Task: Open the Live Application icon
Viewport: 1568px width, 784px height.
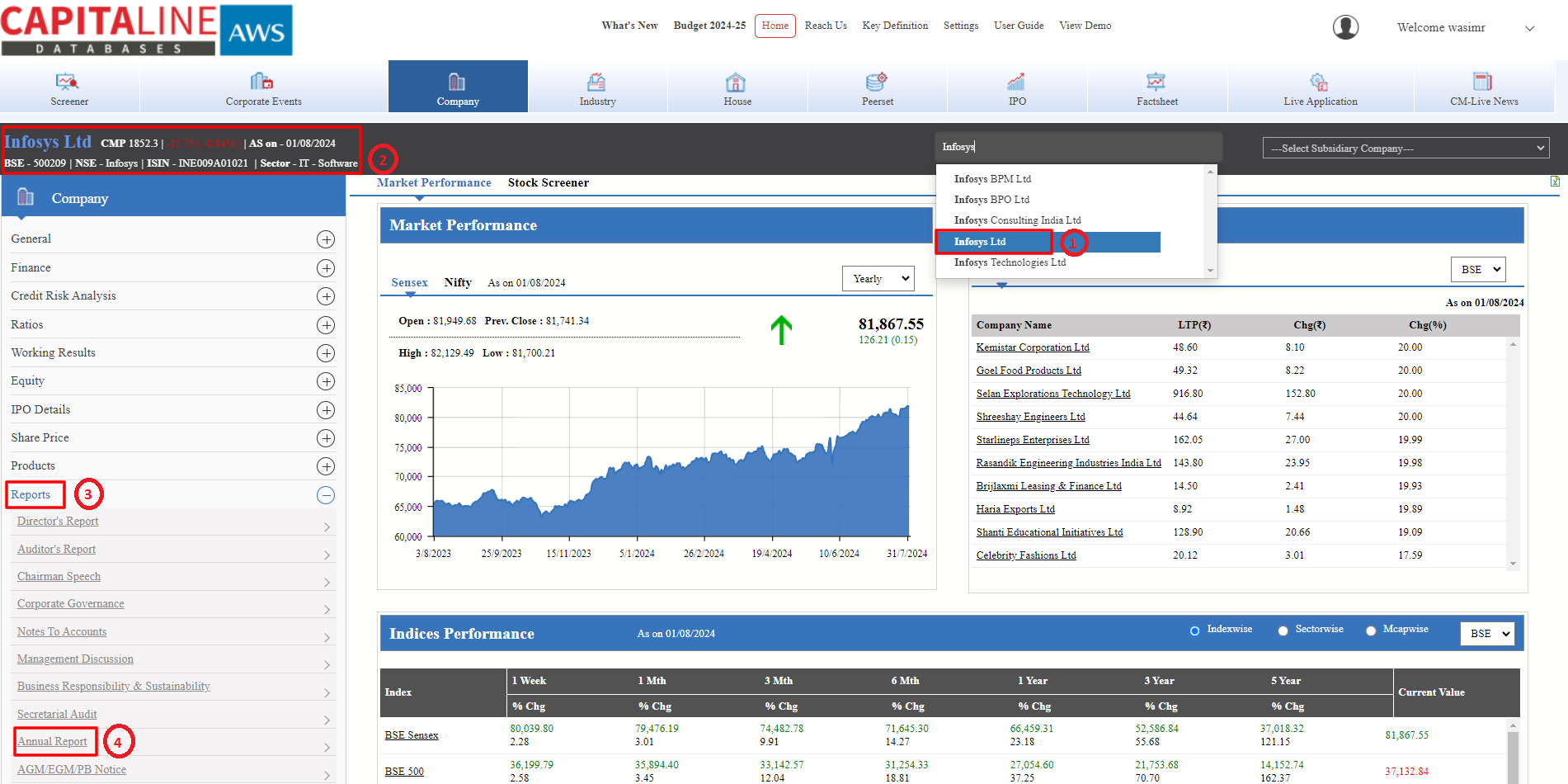Action: (x=1319, y=82)
